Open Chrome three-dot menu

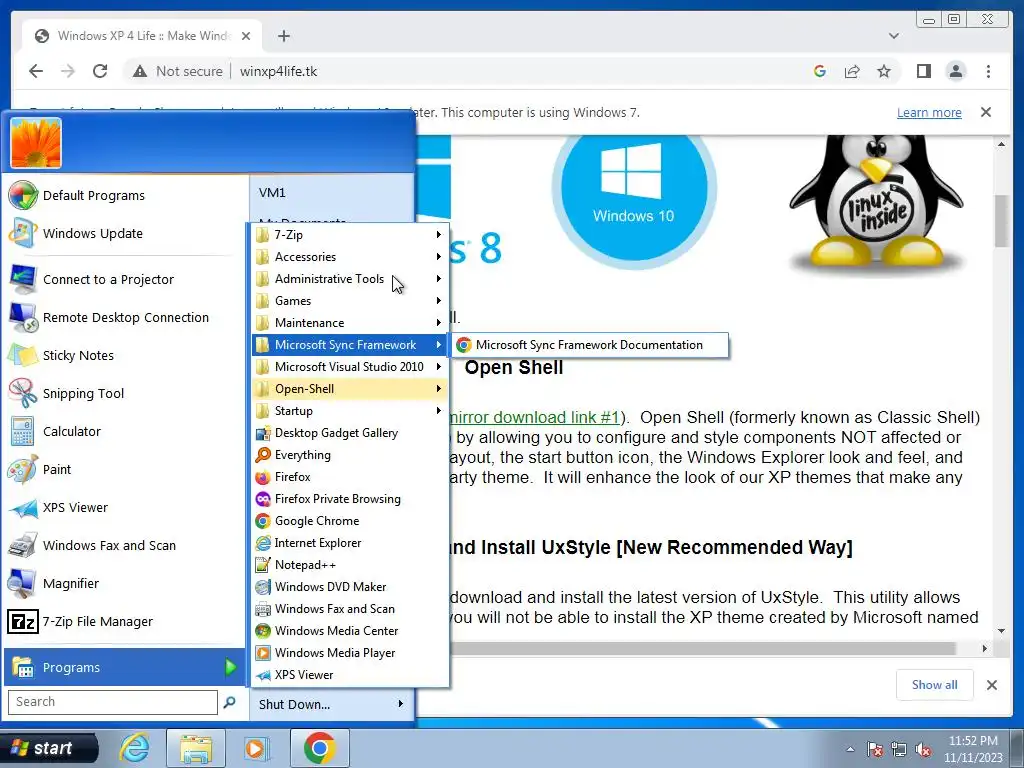point(988,71)
